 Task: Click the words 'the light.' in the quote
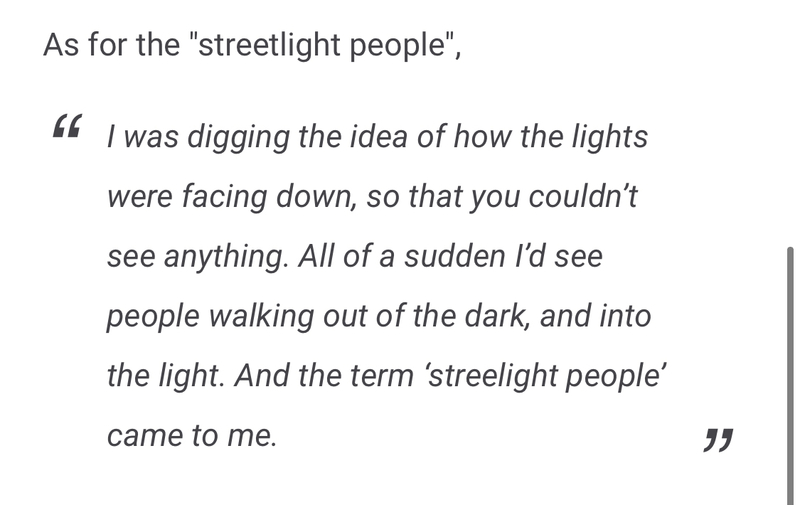click(x=165, y=376)
